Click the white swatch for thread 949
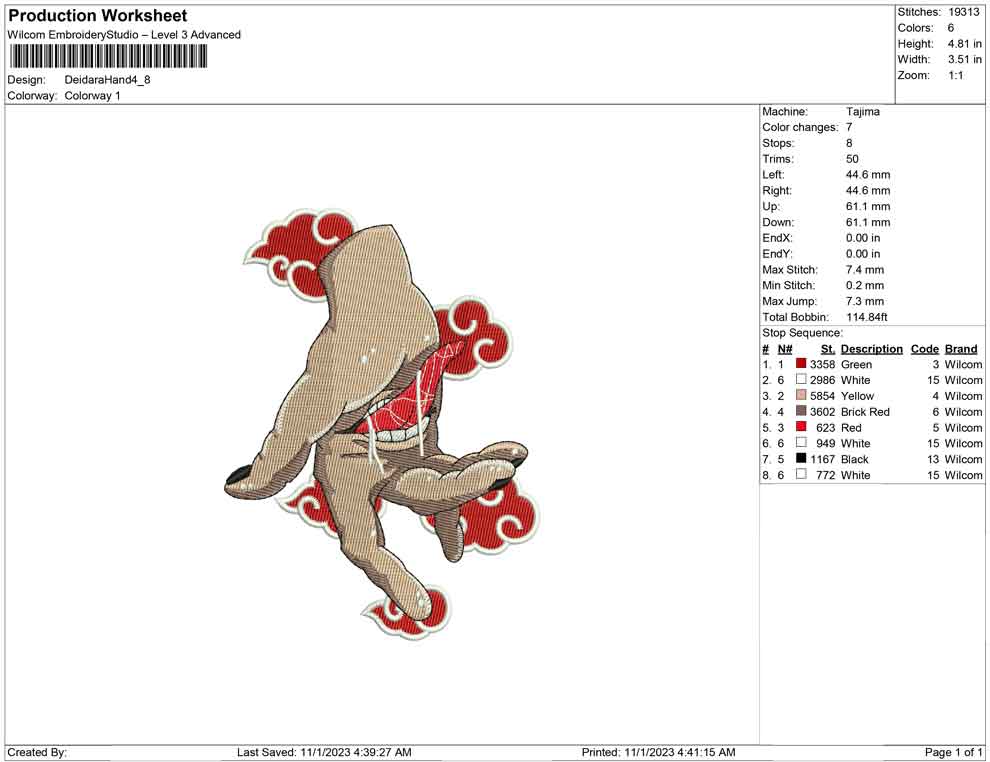 801,442
